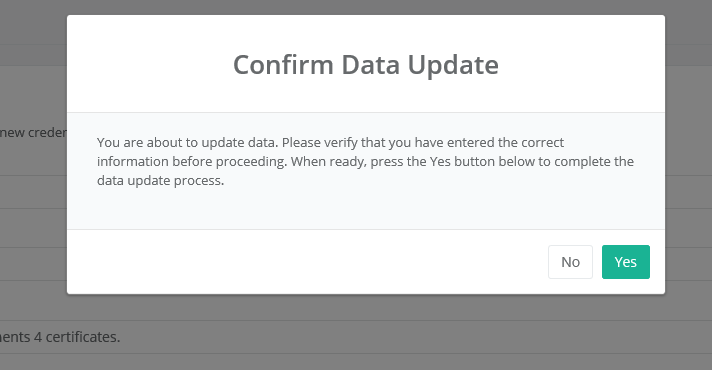Confirm the data update with Yes
Screen dimensions: 712x370
[x=626, y=262]
